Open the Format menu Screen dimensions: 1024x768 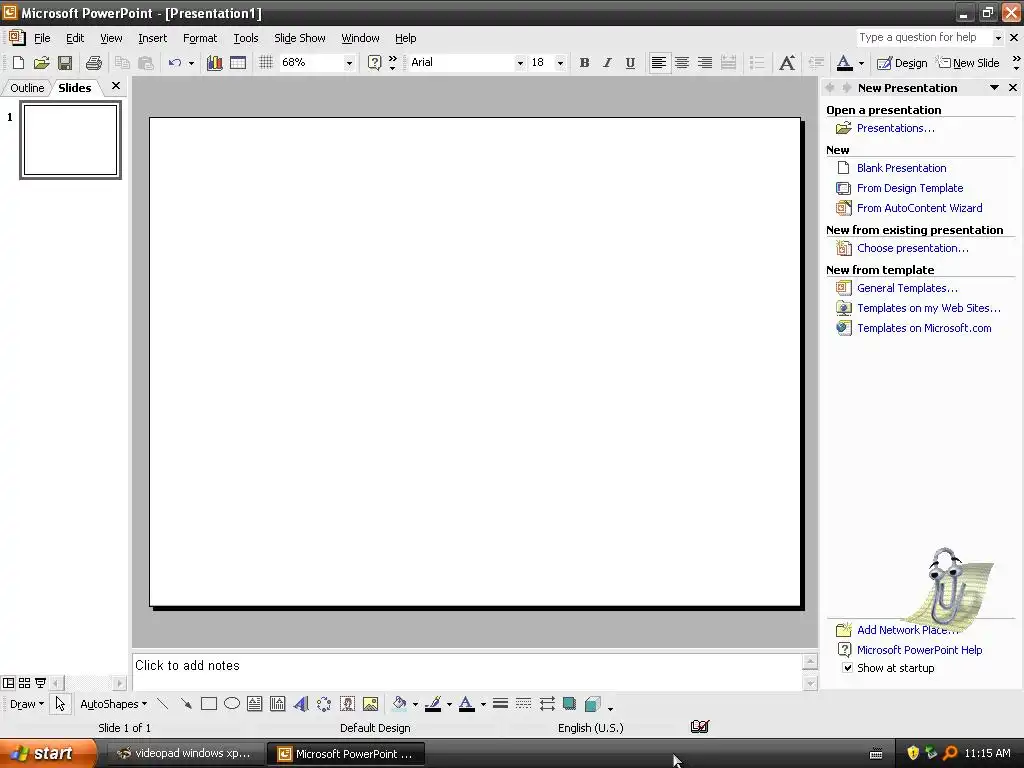pos(200,38)
